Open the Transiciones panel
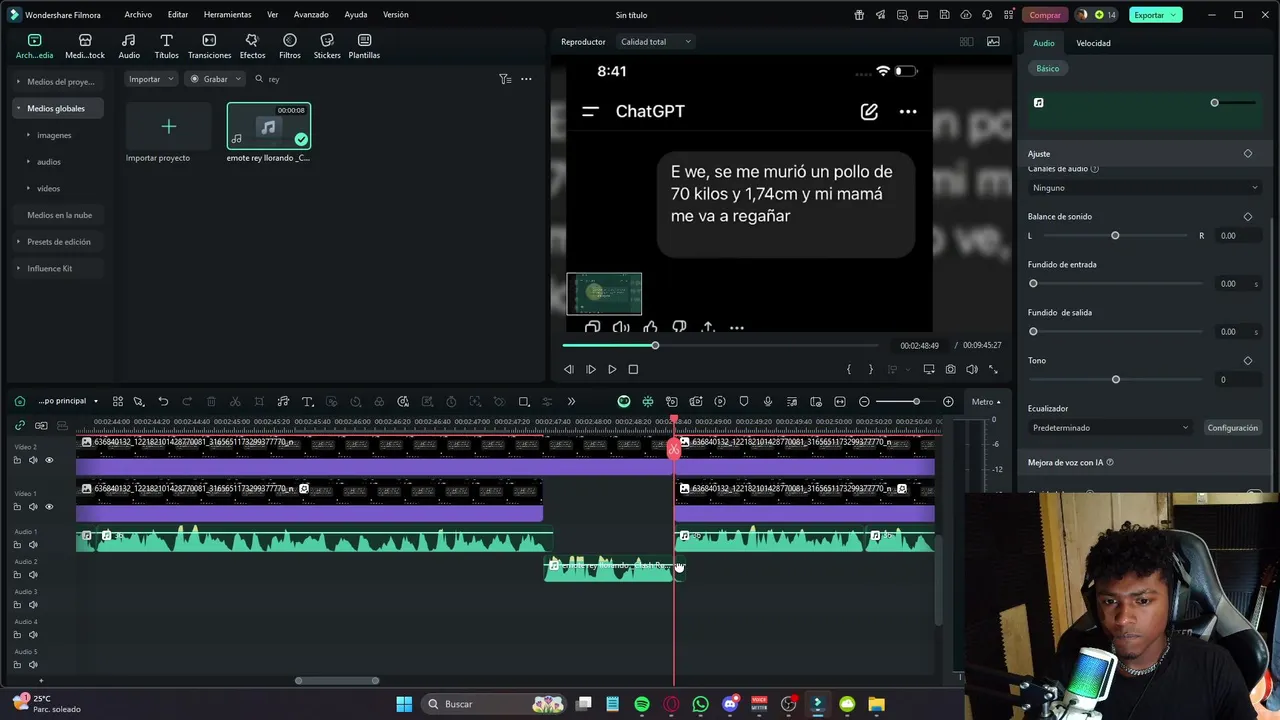Screen dimensions: 1280x720 pos(209,46)
